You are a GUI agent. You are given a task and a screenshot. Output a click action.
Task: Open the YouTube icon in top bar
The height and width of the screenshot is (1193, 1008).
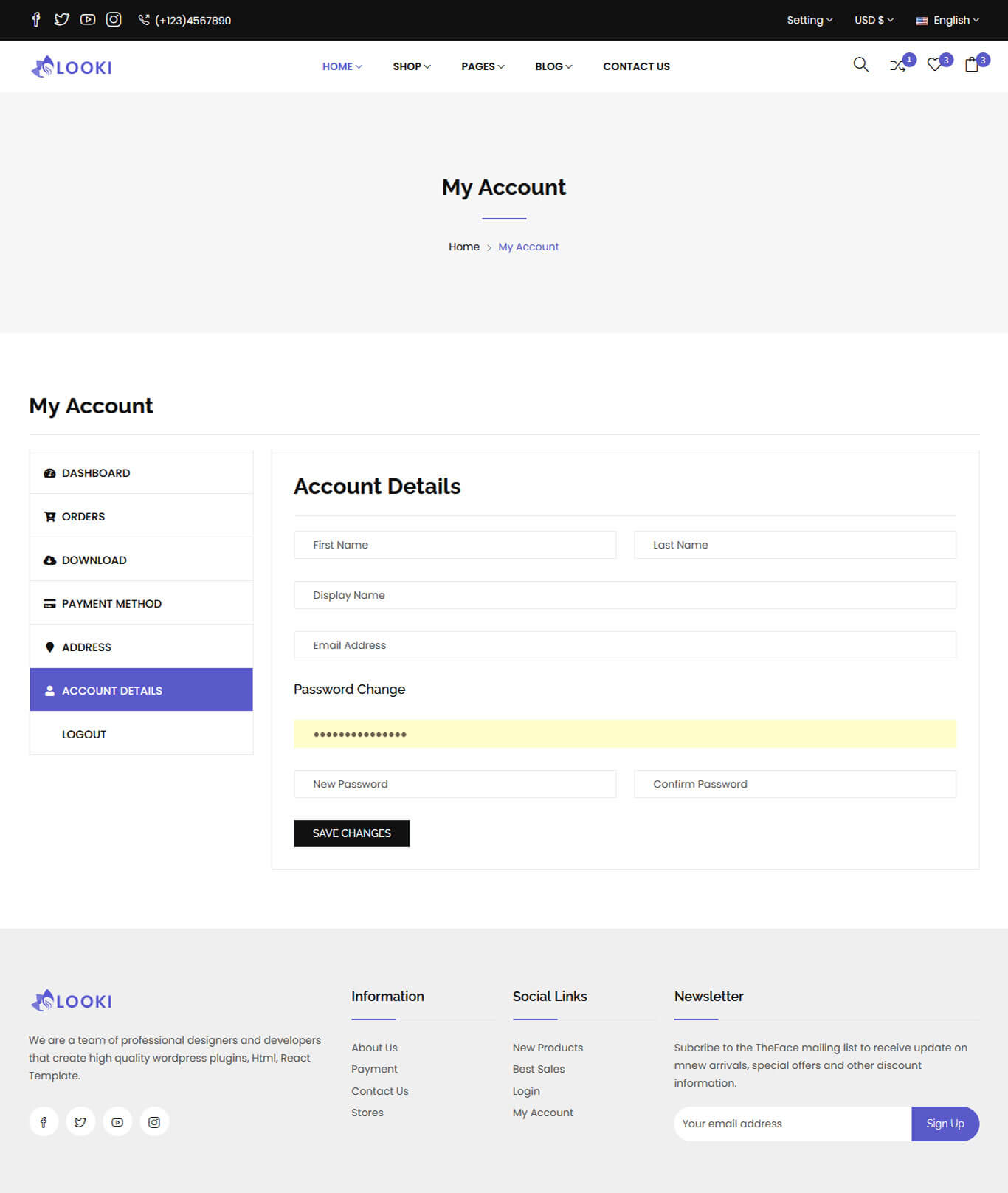click(88, 20)
